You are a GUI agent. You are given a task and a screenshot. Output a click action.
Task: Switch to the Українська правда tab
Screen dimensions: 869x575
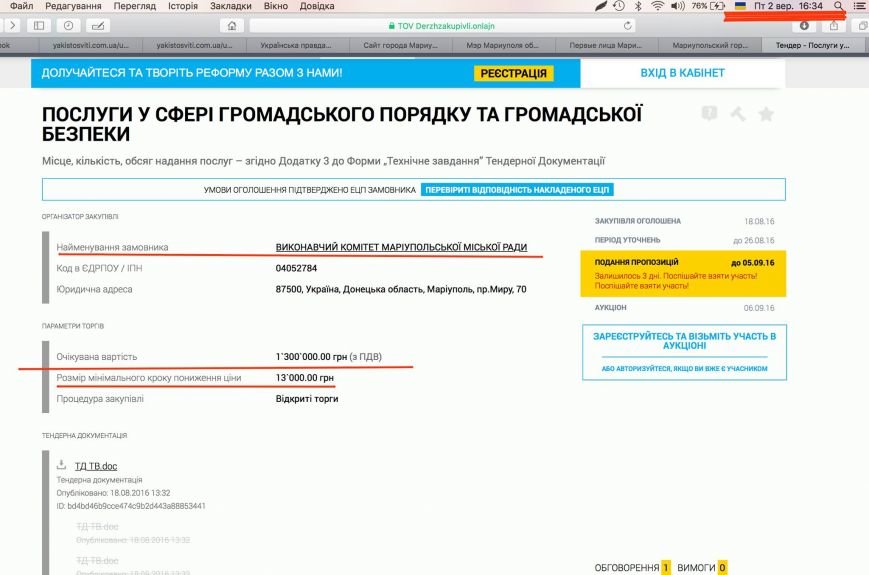click(296, 45)
